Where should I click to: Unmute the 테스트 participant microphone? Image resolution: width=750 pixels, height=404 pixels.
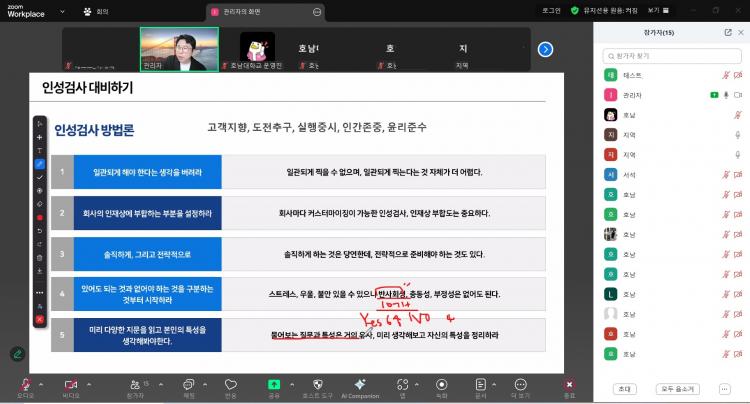[x=726, y=75]
